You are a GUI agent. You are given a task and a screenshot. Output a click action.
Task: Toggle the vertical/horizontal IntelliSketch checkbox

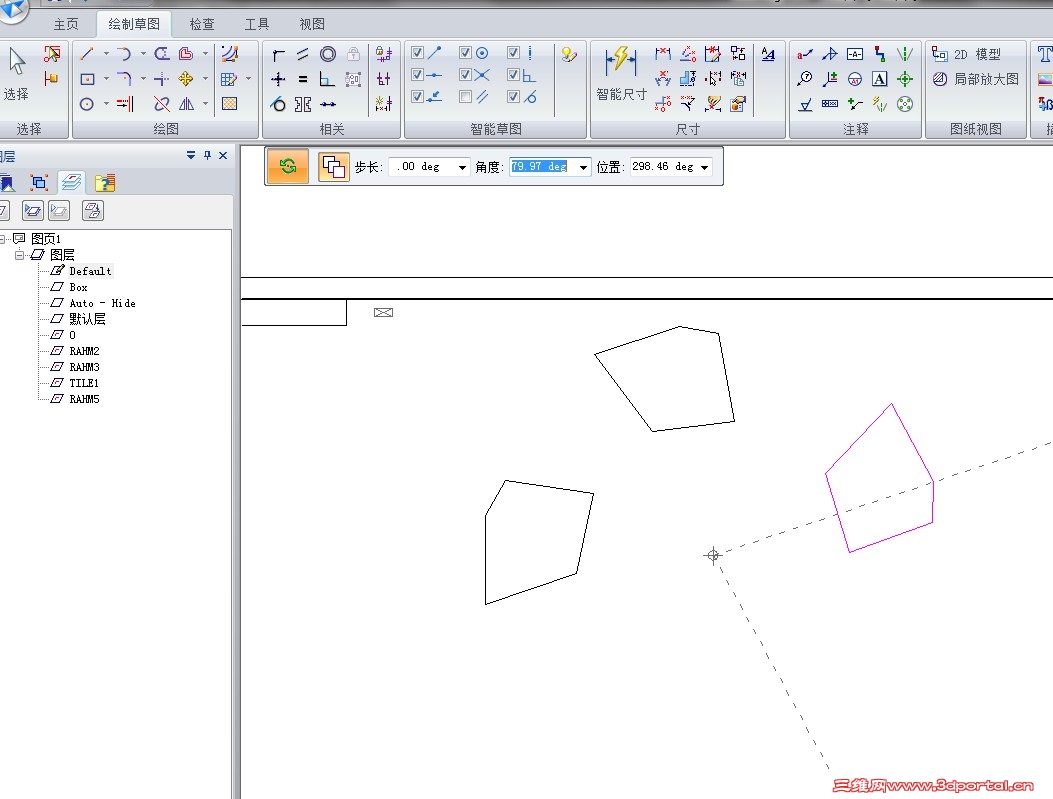(513, 52)
